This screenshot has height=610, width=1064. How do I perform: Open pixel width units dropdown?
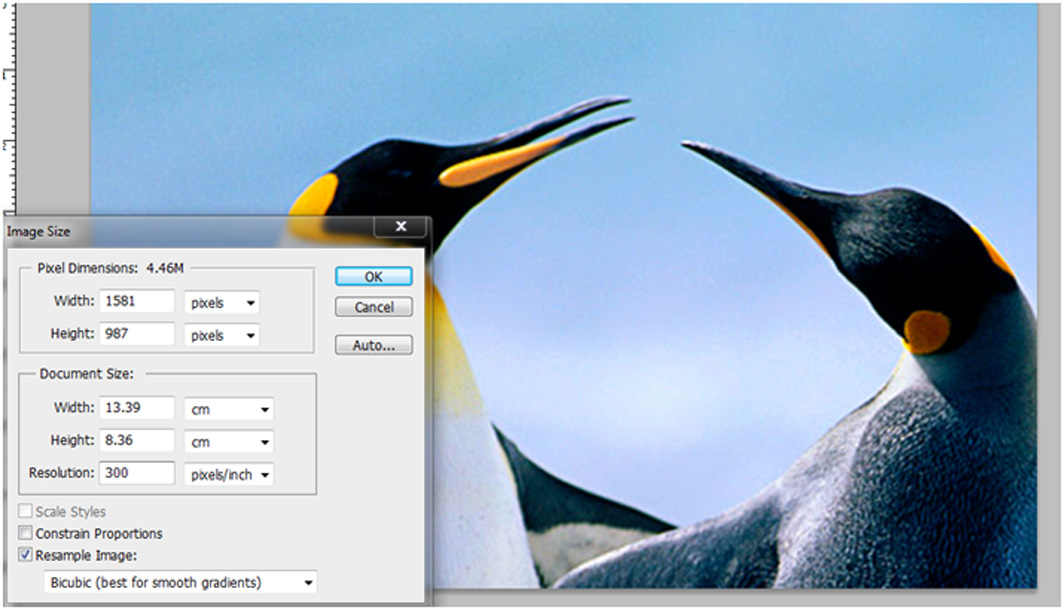pos(222,303)
